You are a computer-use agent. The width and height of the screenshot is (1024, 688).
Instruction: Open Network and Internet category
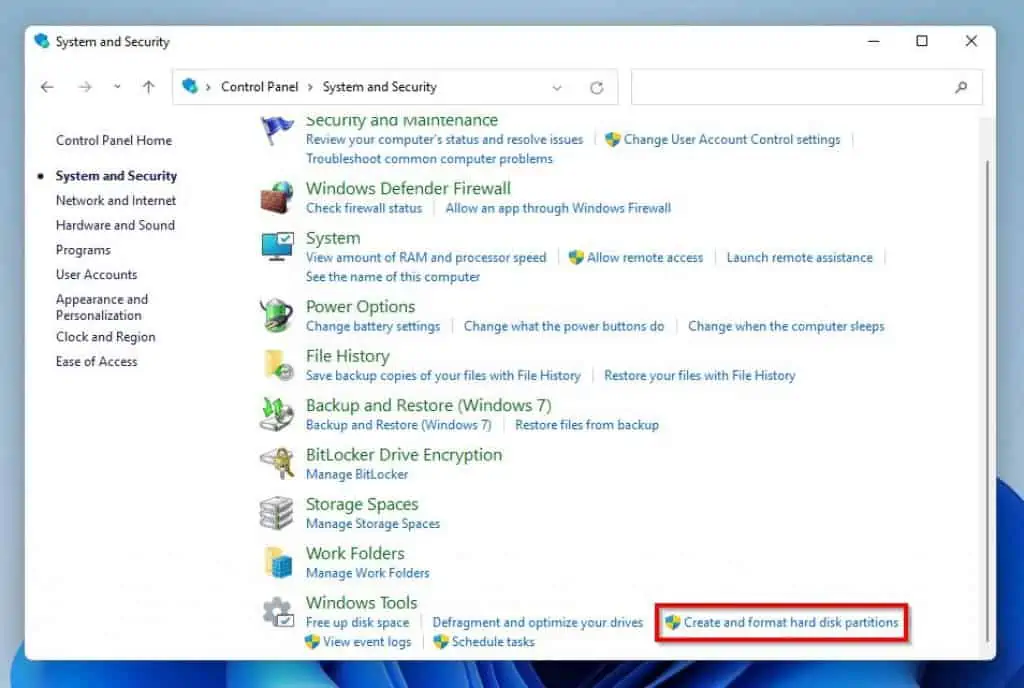click(116, 200)
